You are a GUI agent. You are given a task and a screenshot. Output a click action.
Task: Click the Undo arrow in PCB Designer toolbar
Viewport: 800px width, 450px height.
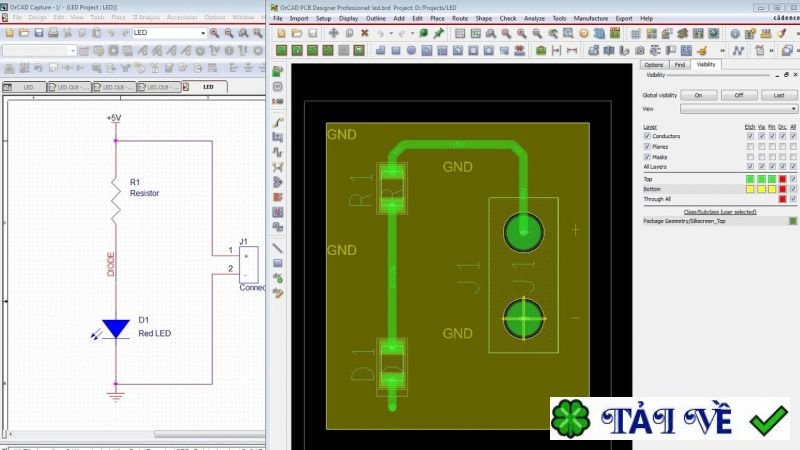click(x=381, y=34)
